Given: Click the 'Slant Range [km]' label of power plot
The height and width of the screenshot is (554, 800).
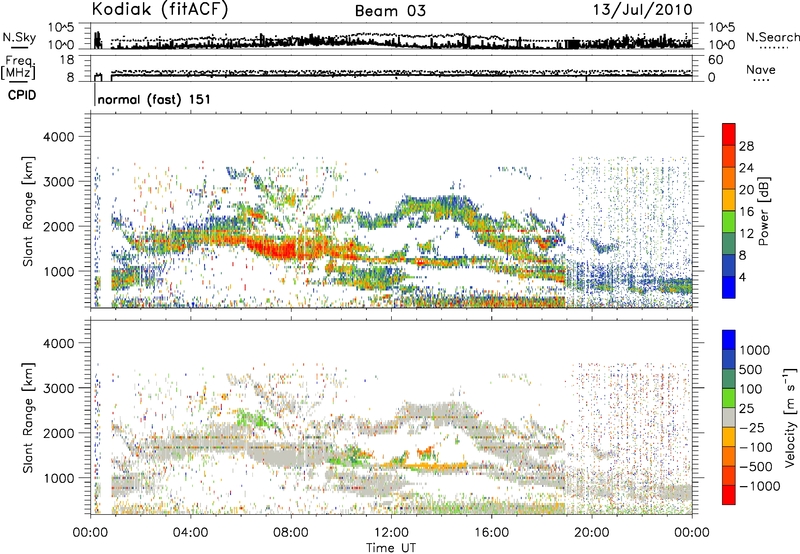Looking at the screenshot, I should (29, 211).
